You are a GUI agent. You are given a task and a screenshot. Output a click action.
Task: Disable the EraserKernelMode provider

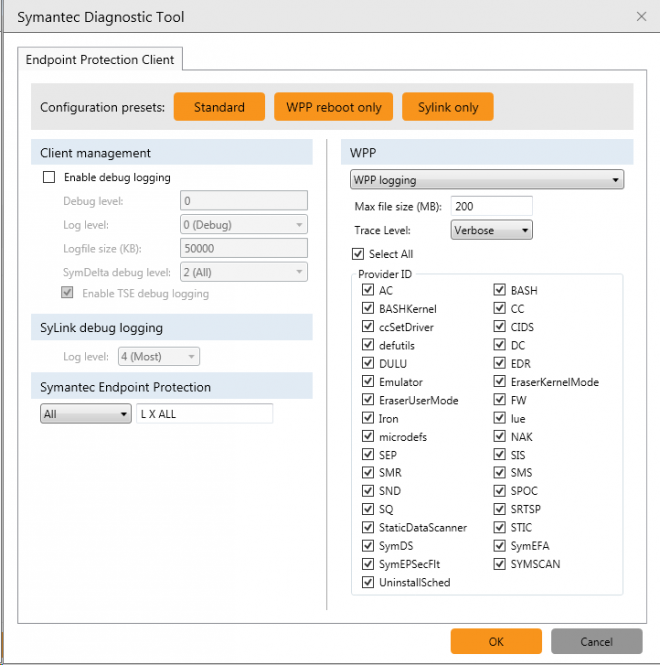[x=500, y=381]
